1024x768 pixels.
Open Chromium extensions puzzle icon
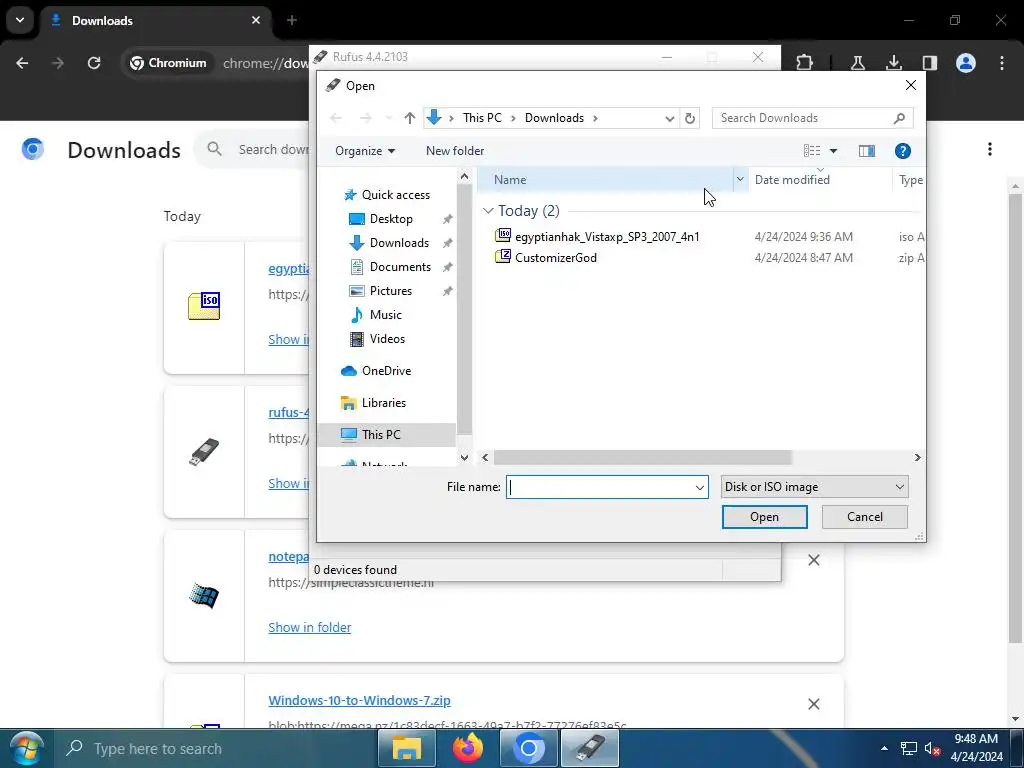click(x=805, y=63)
